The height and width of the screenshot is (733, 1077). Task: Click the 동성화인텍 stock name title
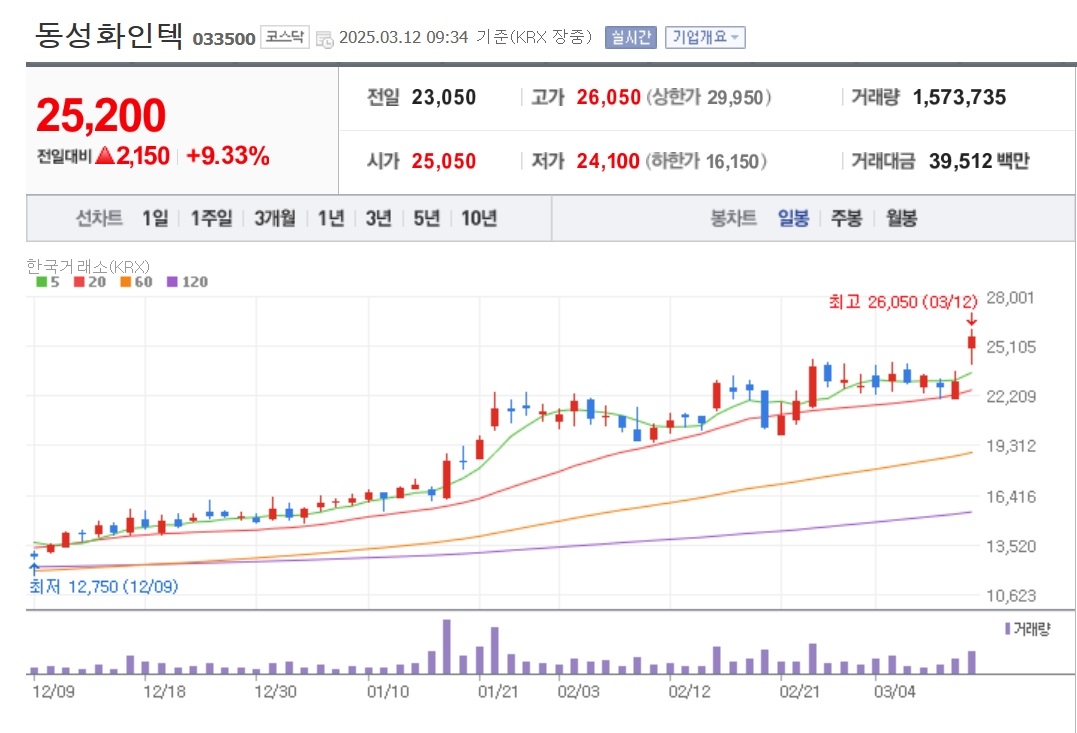pyautogui.click(x=109, y=36)
